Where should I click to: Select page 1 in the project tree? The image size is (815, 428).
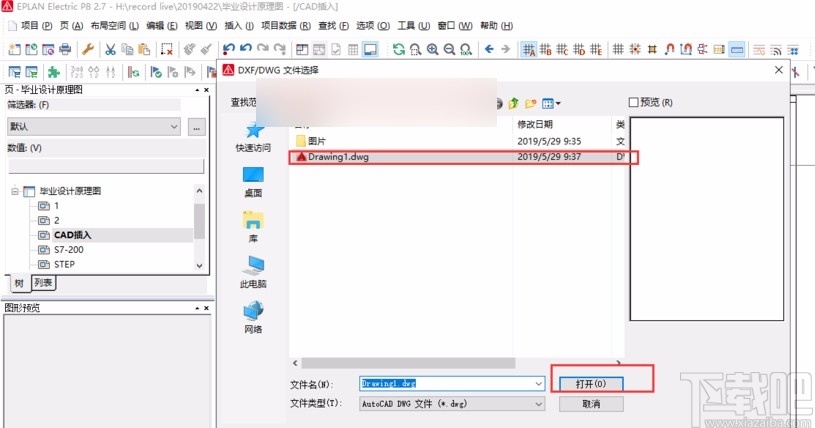tap(56, 206)
